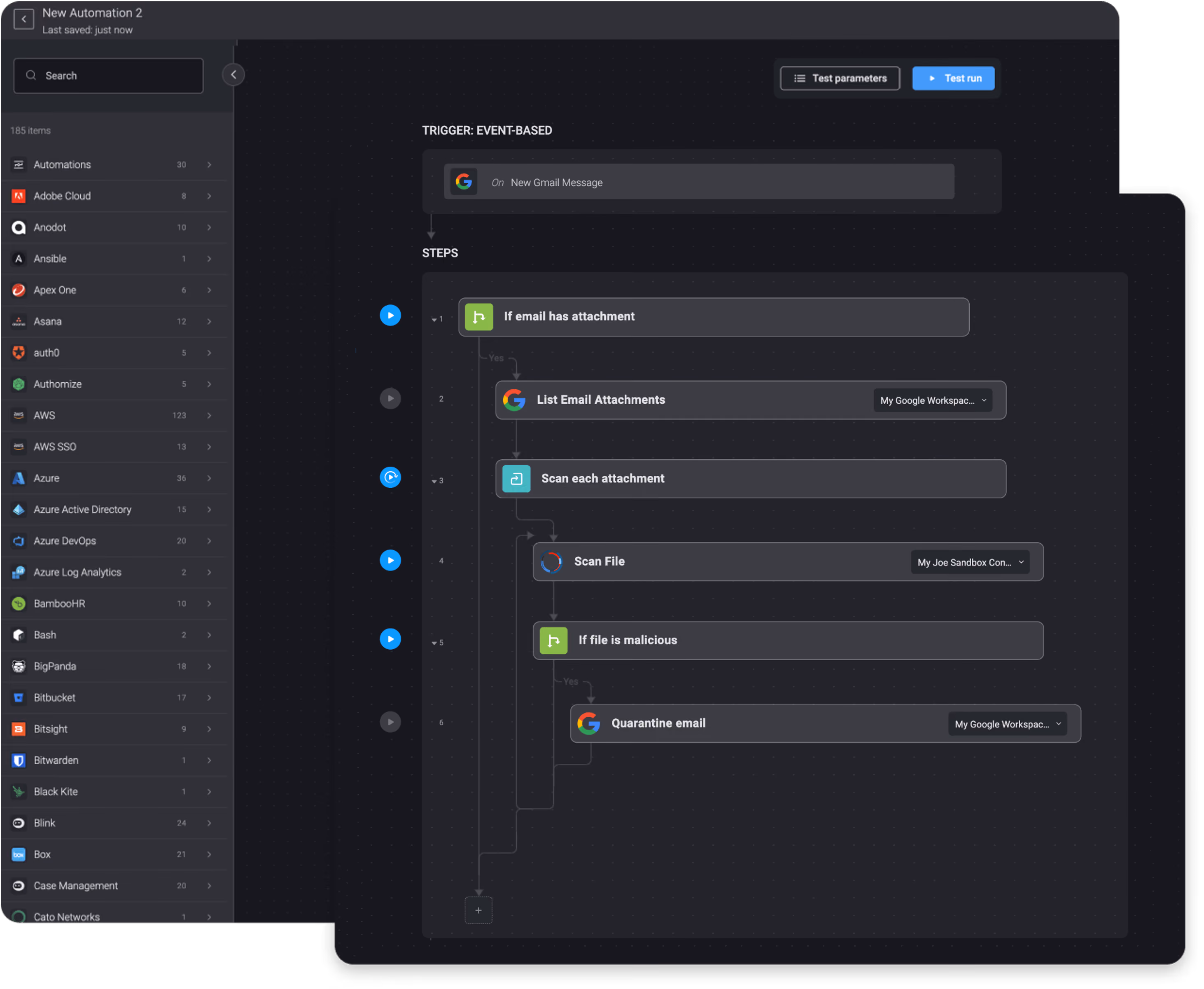Run step 4 Scan File with play button
This screenshot has width=1204, height=989.
391,561
